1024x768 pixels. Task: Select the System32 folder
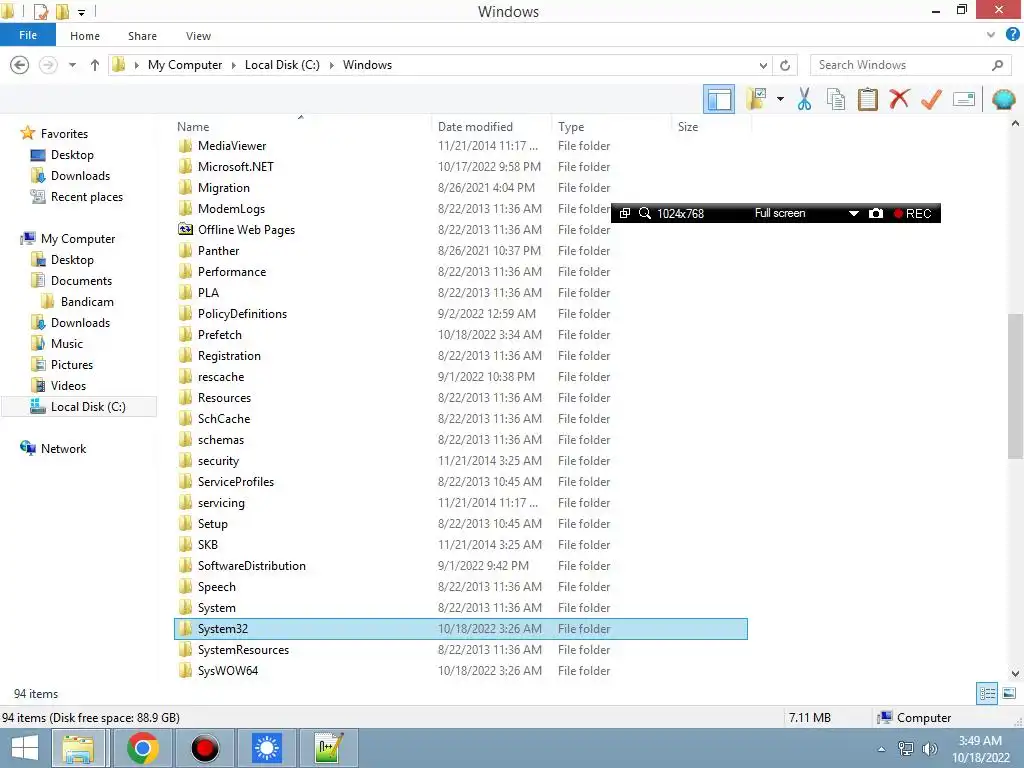[461, 629]
